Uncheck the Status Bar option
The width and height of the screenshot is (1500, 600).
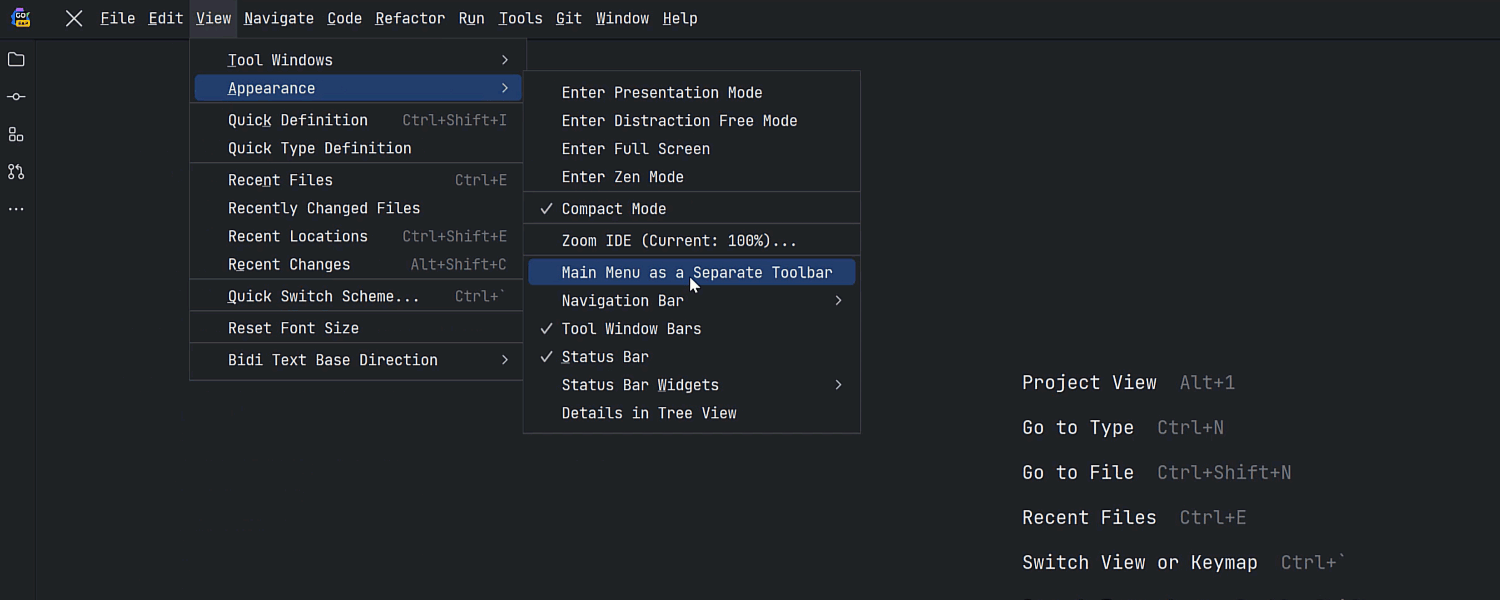pos(605,357)
